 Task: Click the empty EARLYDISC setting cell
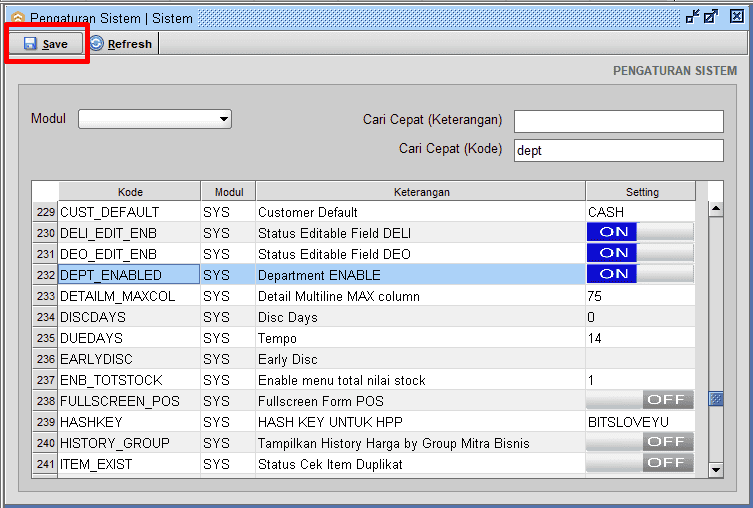click(640, 359)
